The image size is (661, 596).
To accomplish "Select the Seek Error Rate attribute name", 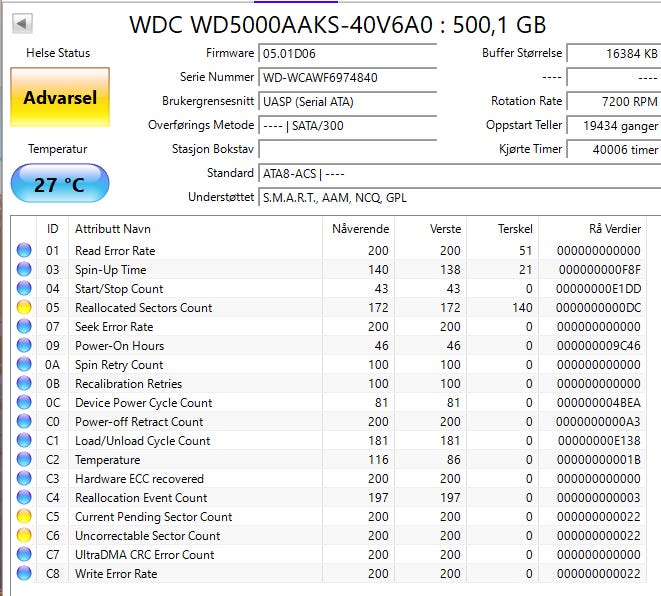I will (x=114, y=327).
